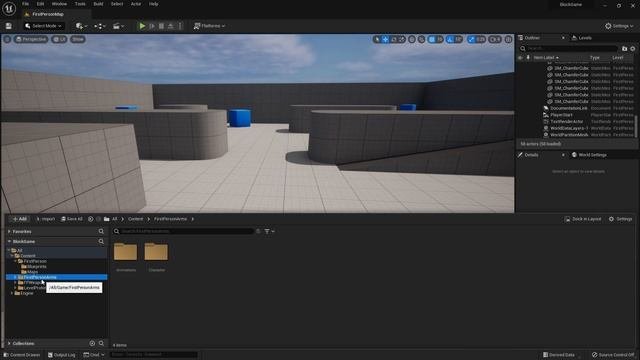Click the Unreal Engine logo icon
Screen dimensions: 640x360
[9, 8]
